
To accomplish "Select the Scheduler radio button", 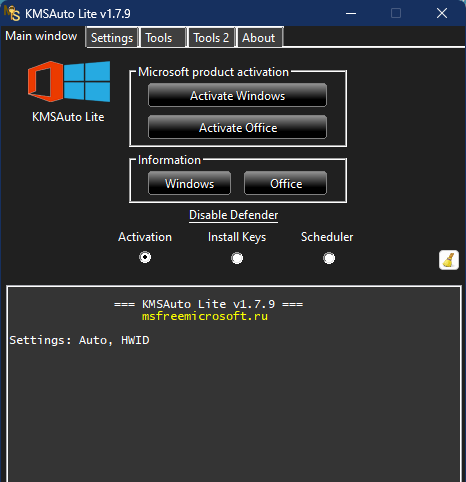I will tap(329, 258).
